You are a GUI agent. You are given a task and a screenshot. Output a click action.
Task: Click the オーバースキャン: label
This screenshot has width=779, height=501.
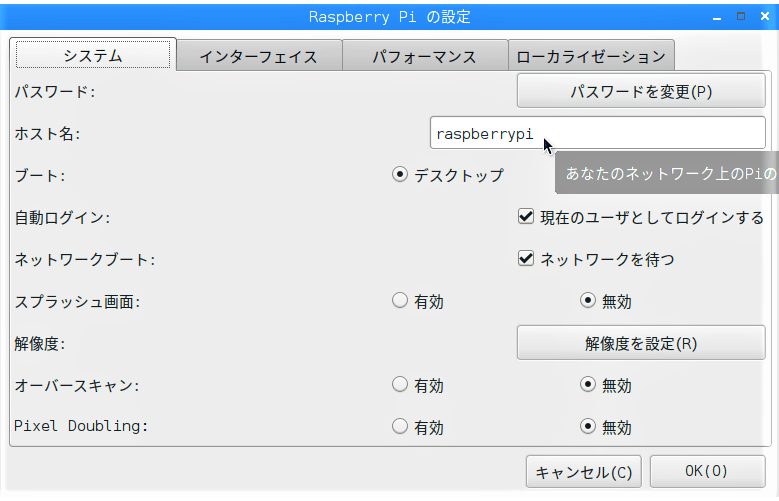[77, 385]
